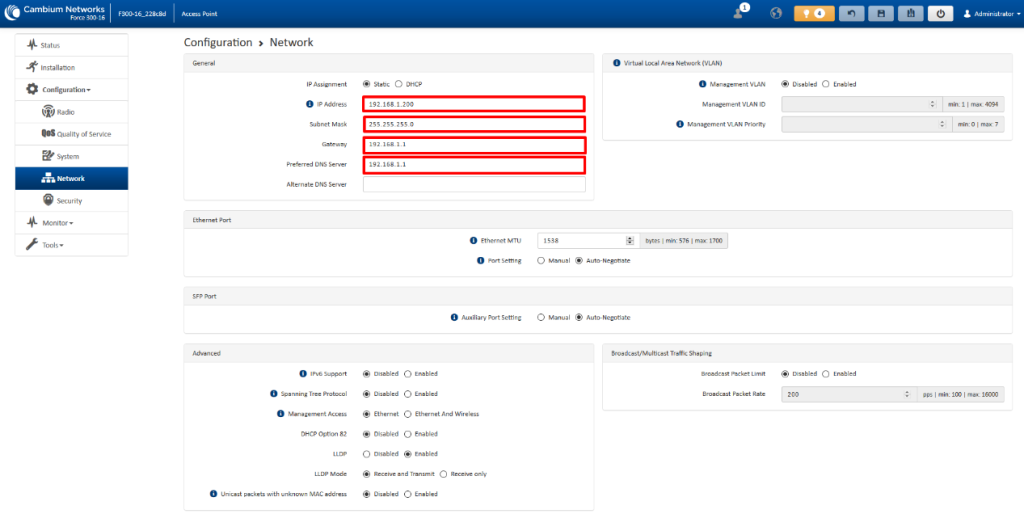
Task: Click the Ethernet MTU stepper arrows
Action: point(630,240)
